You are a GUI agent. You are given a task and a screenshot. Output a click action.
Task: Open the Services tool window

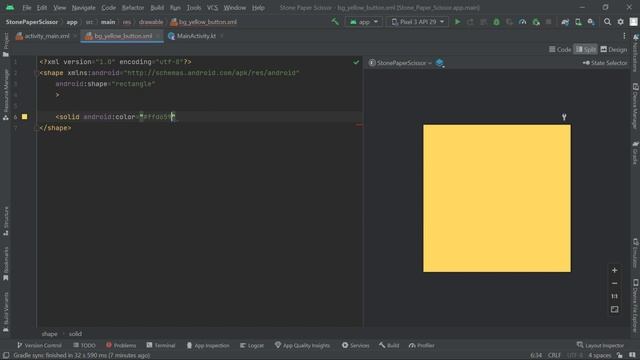pyautogui.click(x=356, y=345)
